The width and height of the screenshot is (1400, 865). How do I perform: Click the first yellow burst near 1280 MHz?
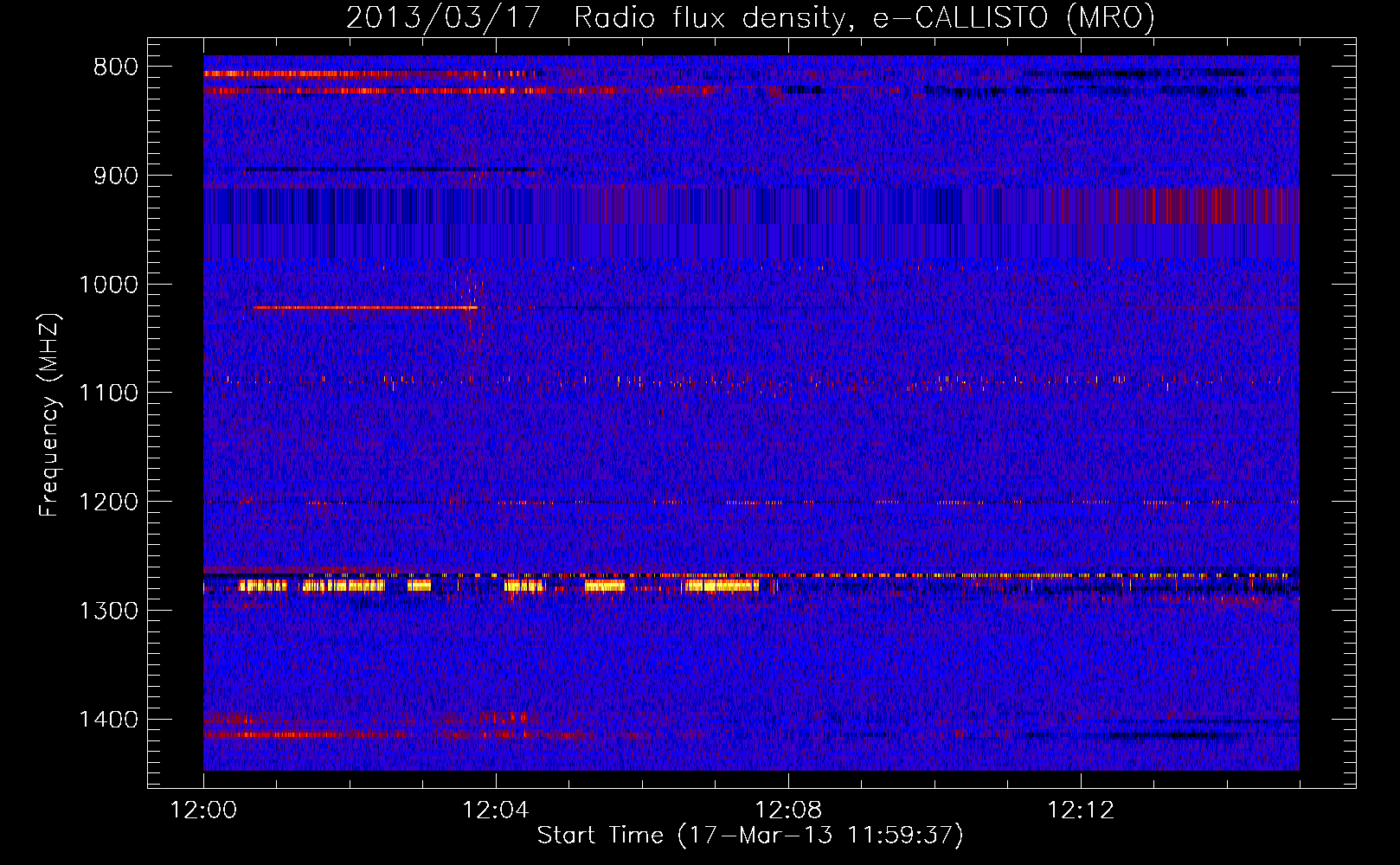point(262,586)
